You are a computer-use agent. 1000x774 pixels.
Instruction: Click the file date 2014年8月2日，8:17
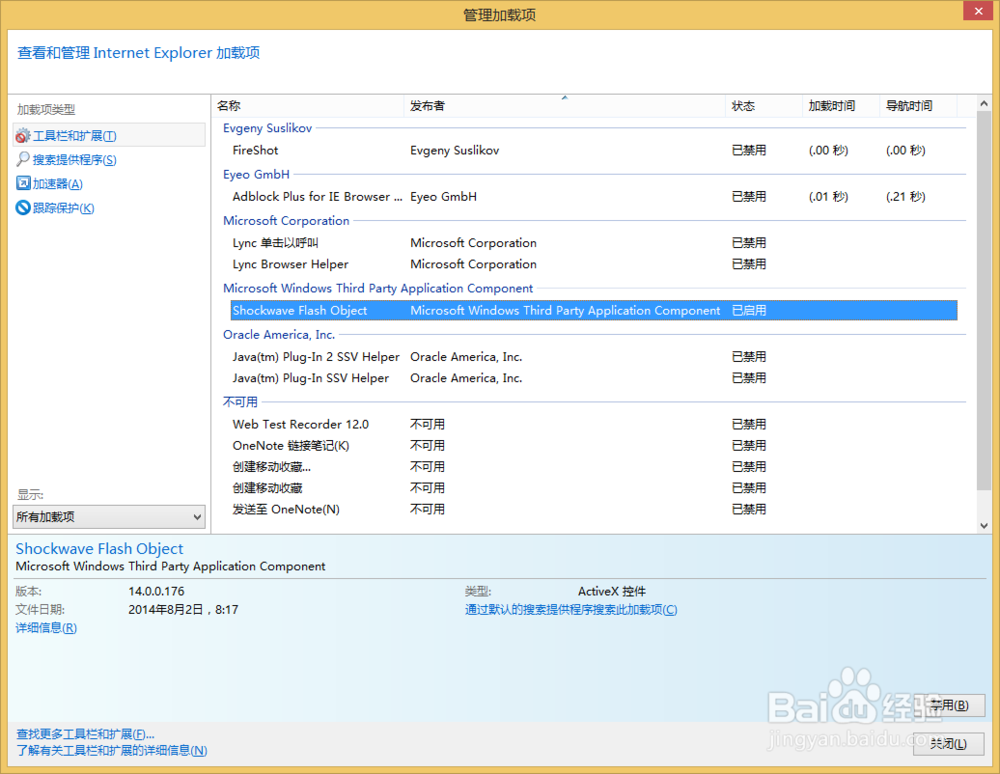coord(183,610)
